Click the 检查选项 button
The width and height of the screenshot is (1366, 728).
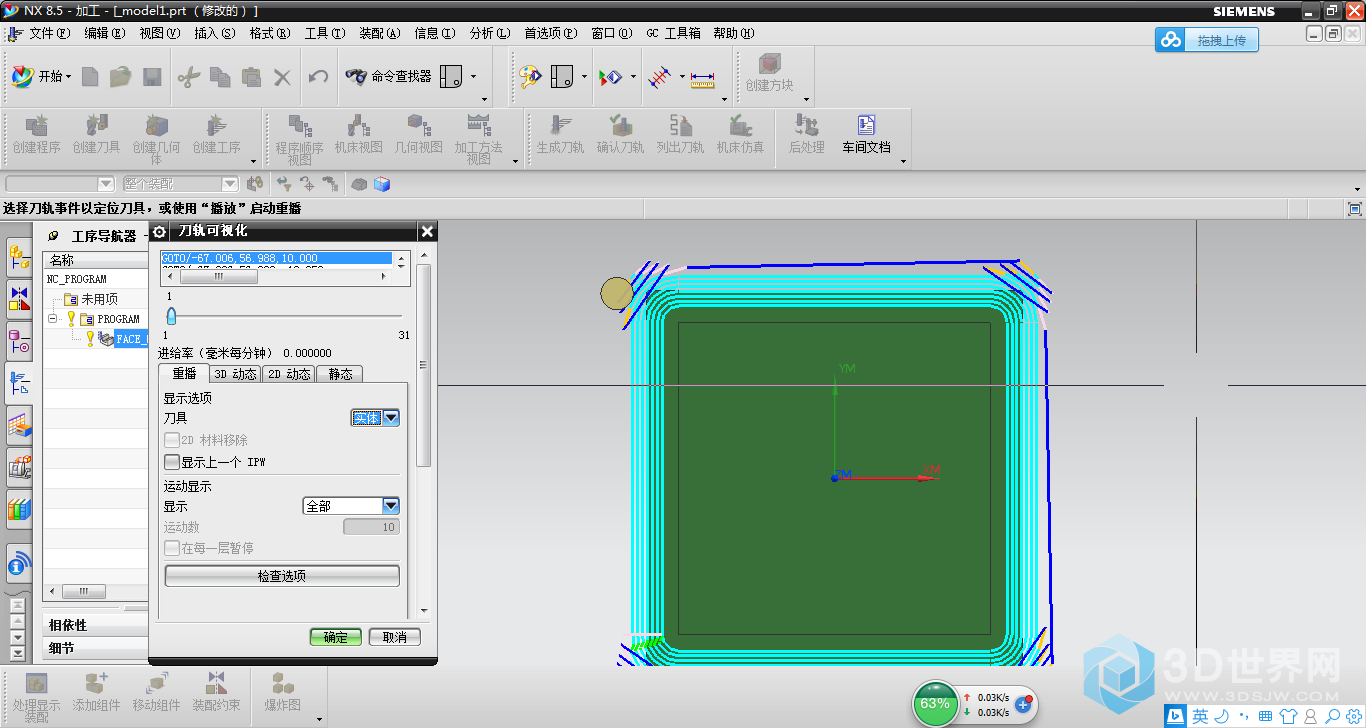(x=282, y=576)
